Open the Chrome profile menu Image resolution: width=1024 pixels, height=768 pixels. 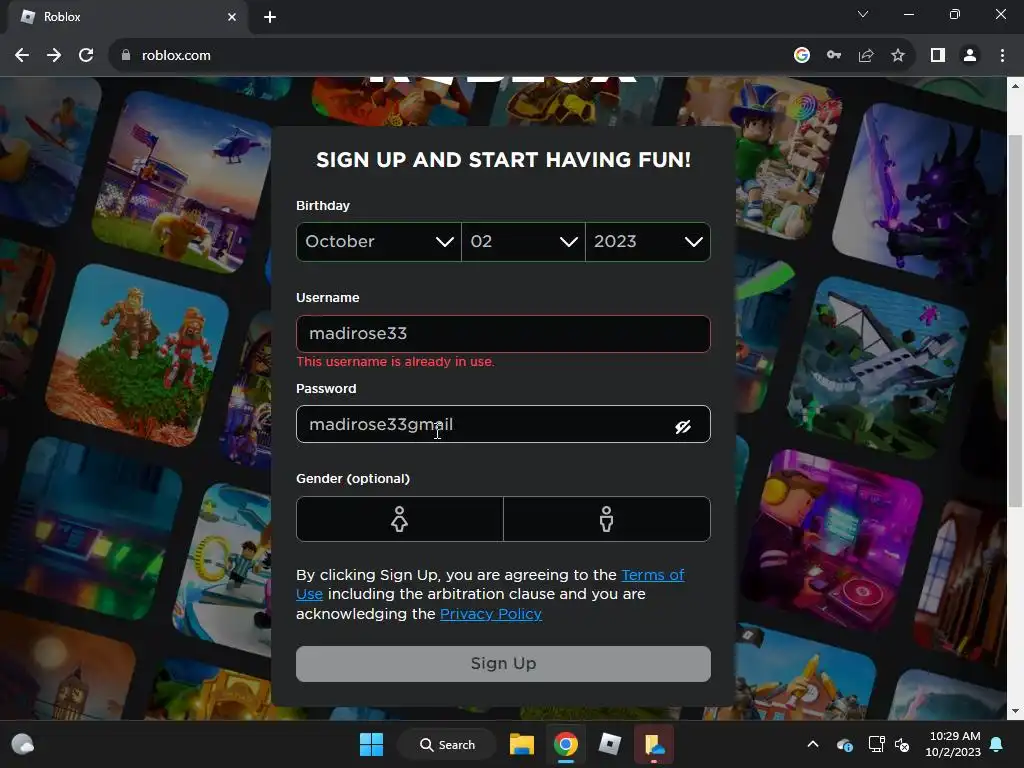970,56
